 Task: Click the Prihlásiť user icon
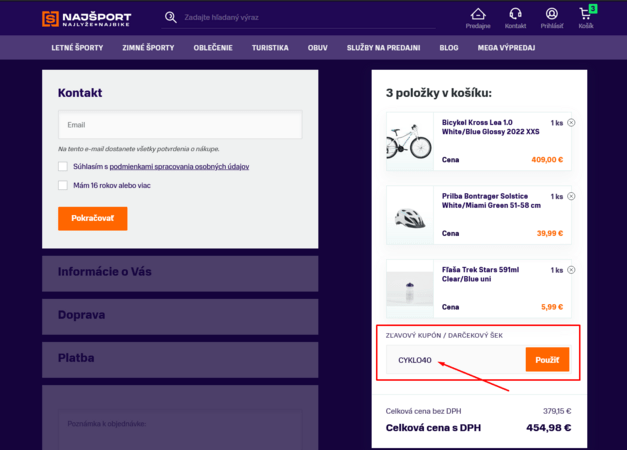(552, 14)
